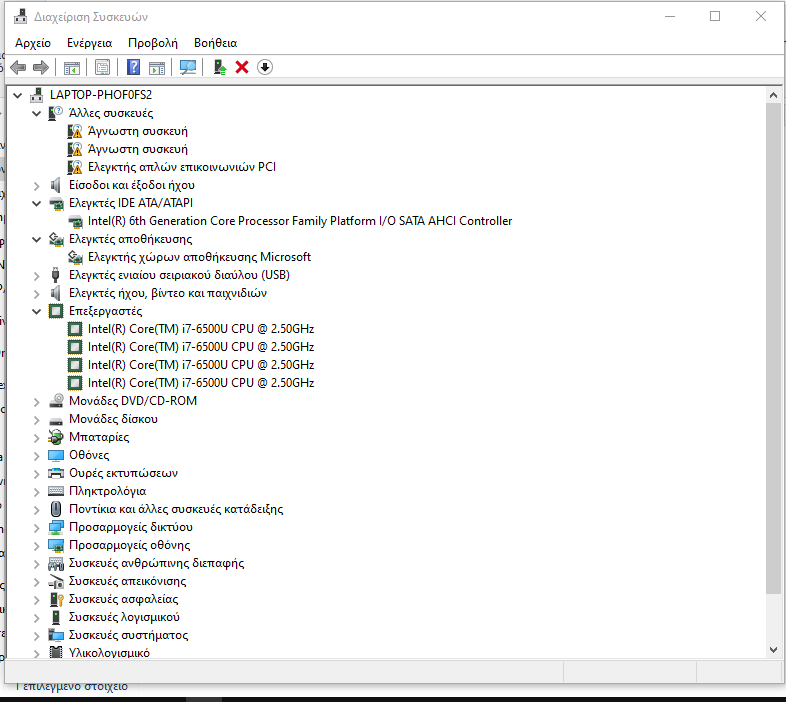
Task: Click the Μπαταρίες battery icon
Action: [x=56, y=437]
